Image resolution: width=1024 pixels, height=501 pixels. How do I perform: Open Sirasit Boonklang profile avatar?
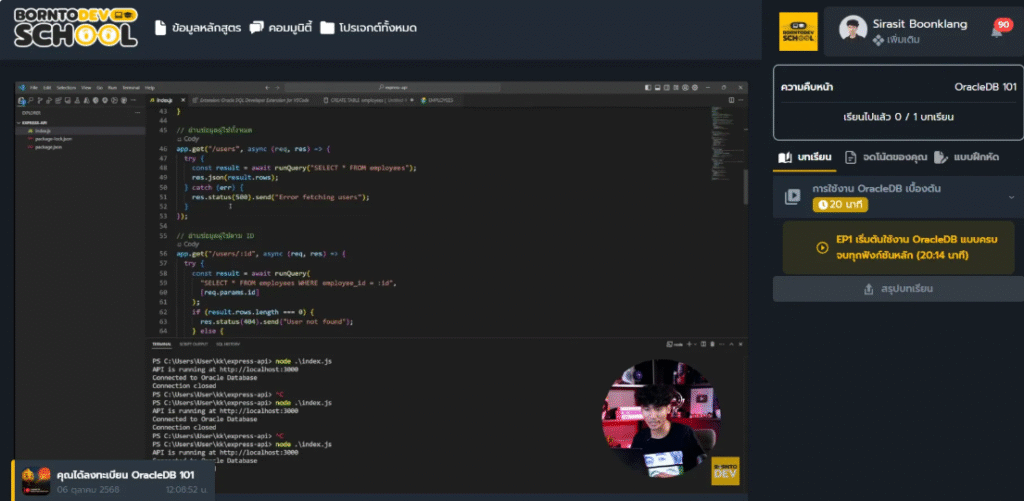(853, 30)
